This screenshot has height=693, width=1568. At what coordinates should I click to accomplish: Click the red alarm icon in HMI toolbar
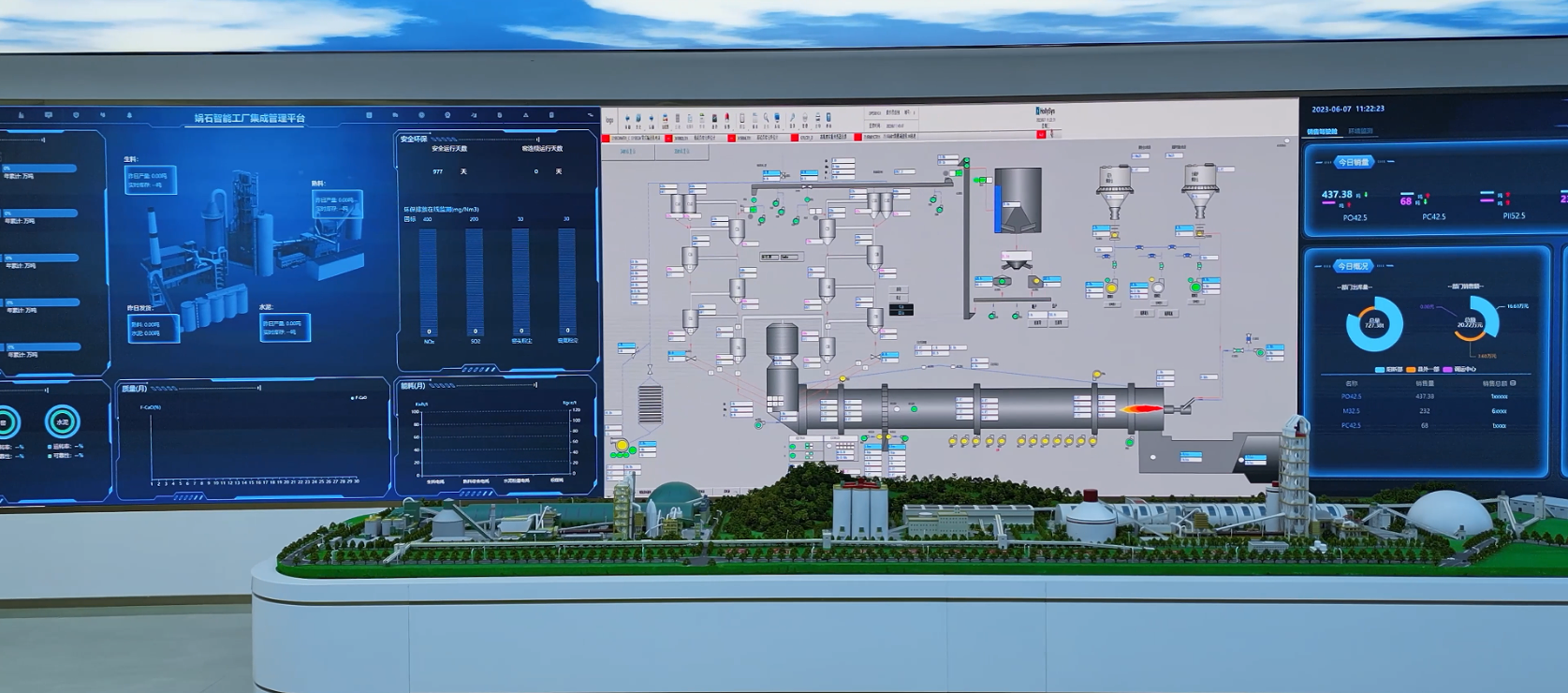727,119
